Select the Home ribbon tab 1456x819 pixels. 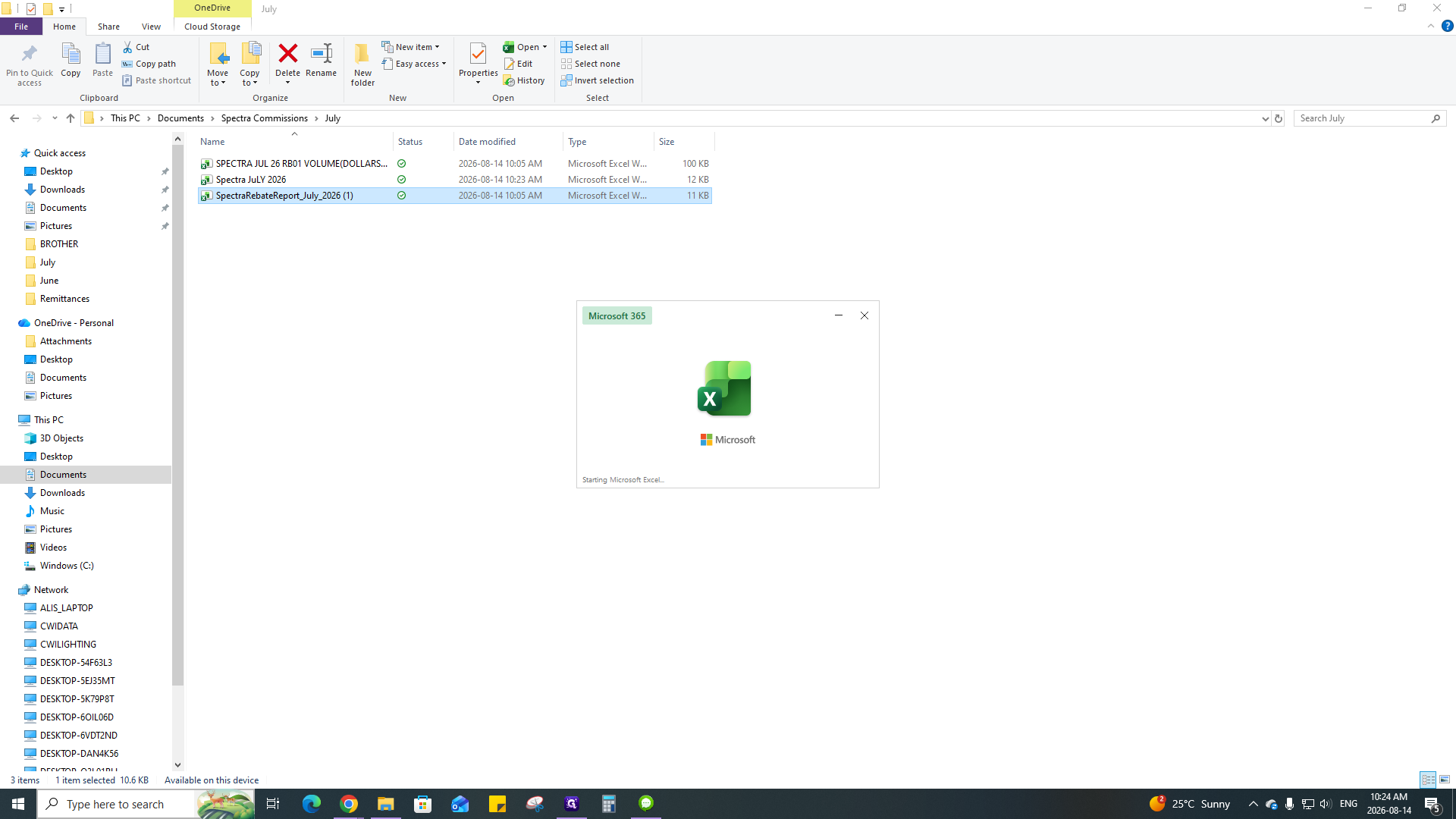64,27
